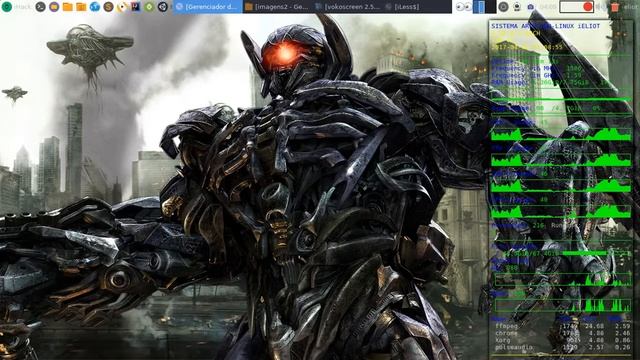Launch the dark purple IDE icon
640x360 pixels.
click(136, 7)
